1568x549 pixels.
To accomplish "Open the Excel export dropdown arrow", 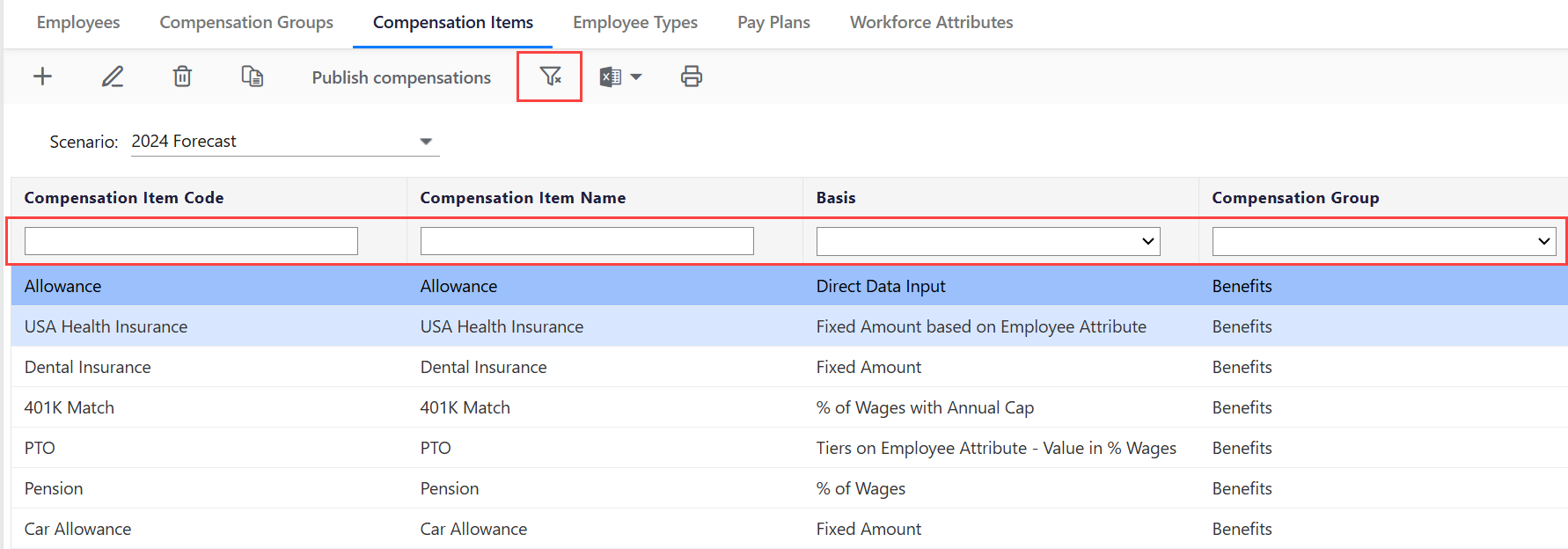I will tap(636, 77).
